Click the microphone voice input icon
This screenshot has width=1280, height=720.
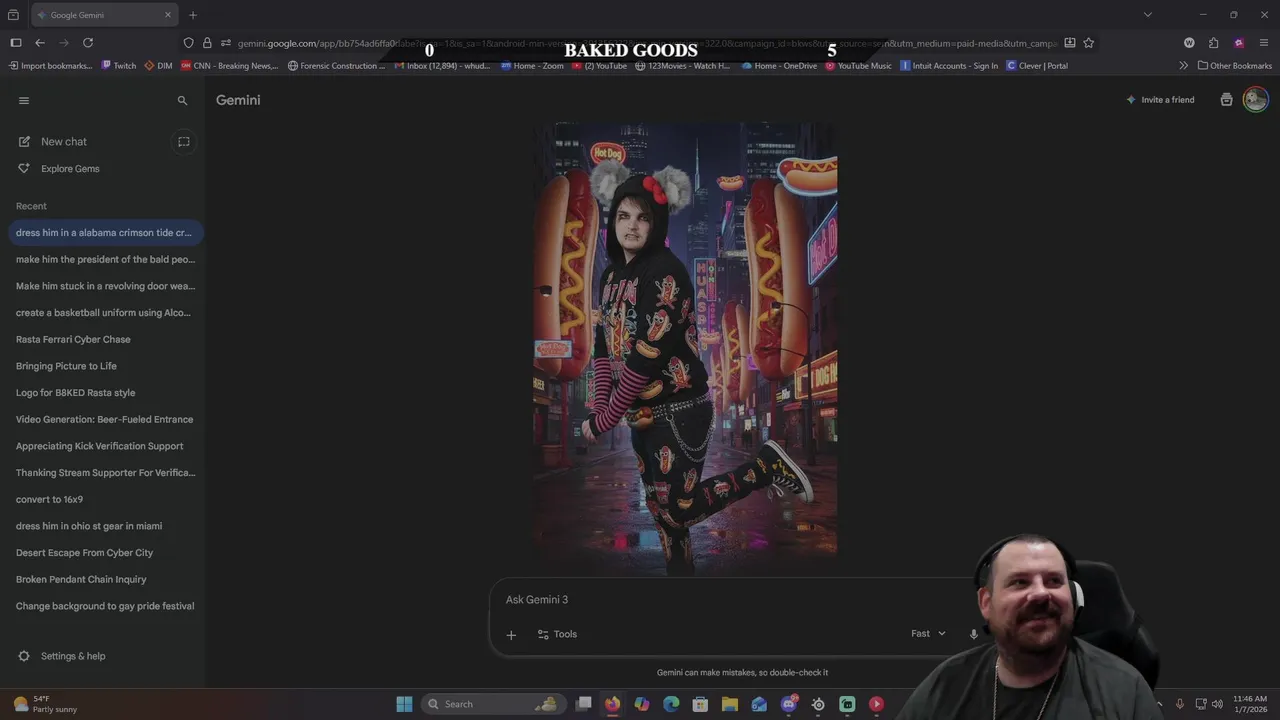(973, 634)
